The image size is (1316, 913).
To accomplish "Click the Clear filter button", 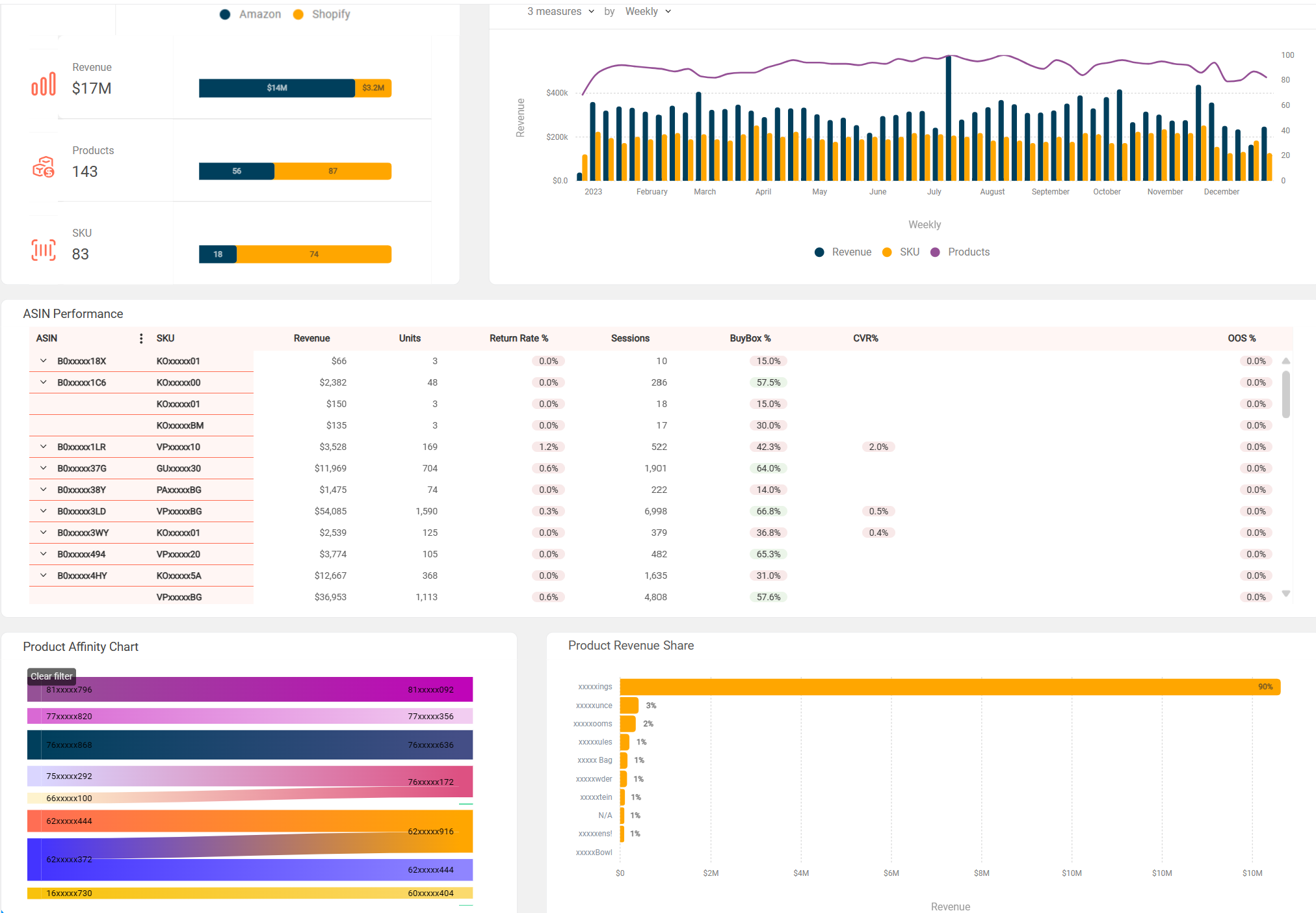I will pyautogui.click(x=51, y=676).
